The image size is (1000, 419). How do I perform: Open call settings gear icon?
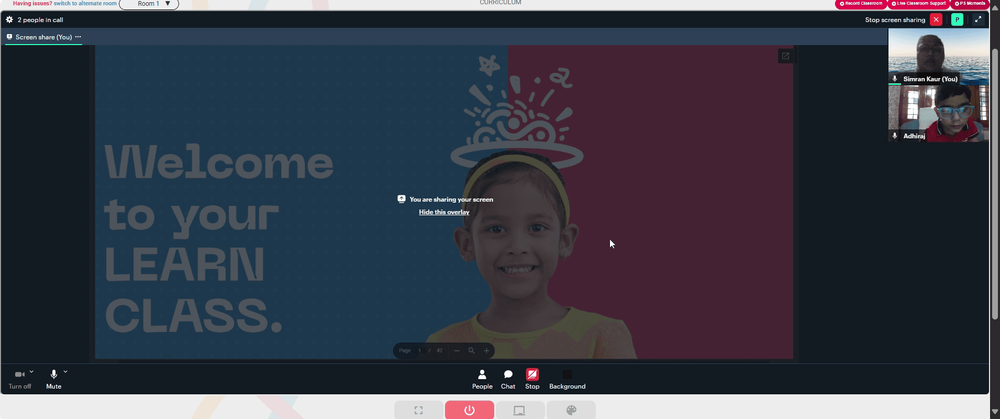(10, 20)
